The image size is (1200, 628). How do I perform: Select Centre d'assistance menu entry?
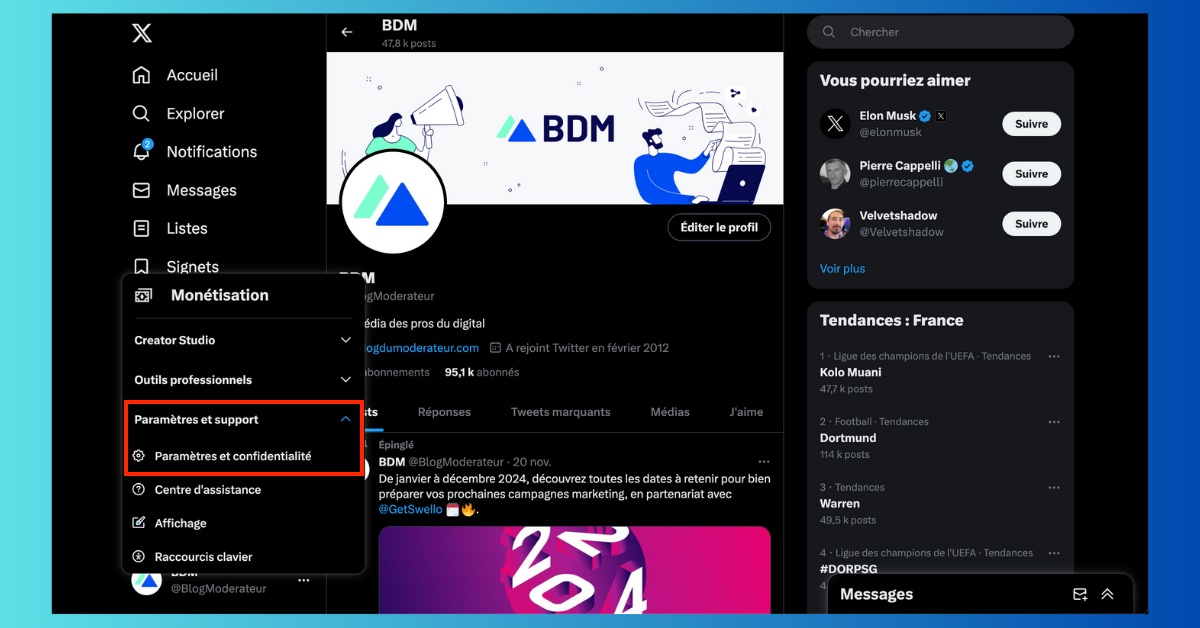[x=243, y=490]
